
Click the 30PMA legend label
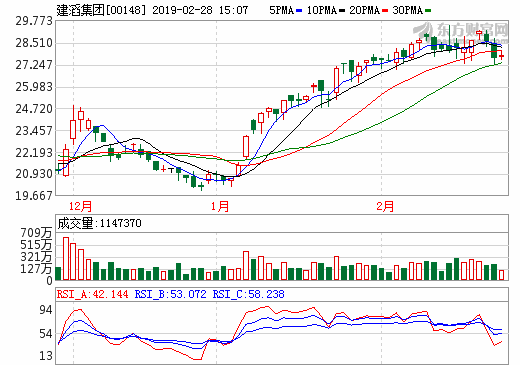click(x=408, y=10)
